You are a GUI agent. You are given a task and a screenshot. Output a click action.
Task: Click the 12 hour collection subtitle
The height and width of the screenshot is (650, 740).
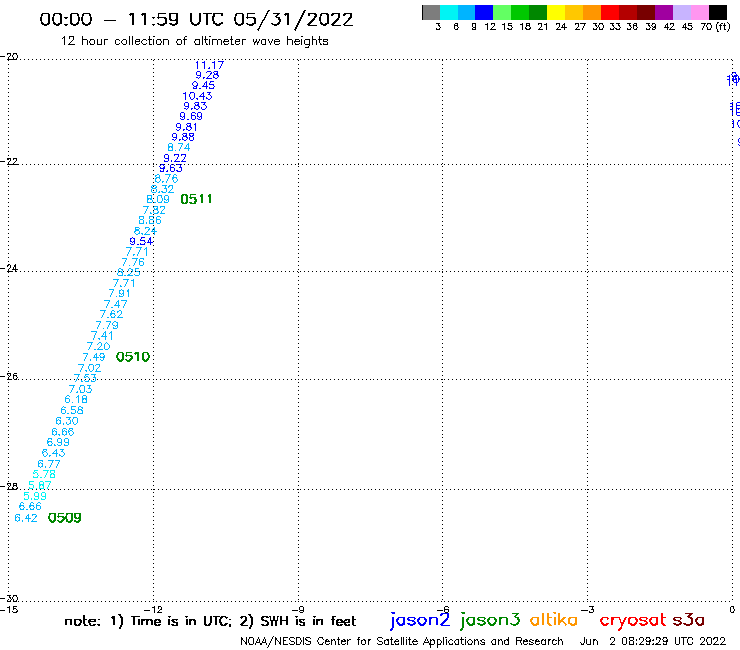(194, 41)
